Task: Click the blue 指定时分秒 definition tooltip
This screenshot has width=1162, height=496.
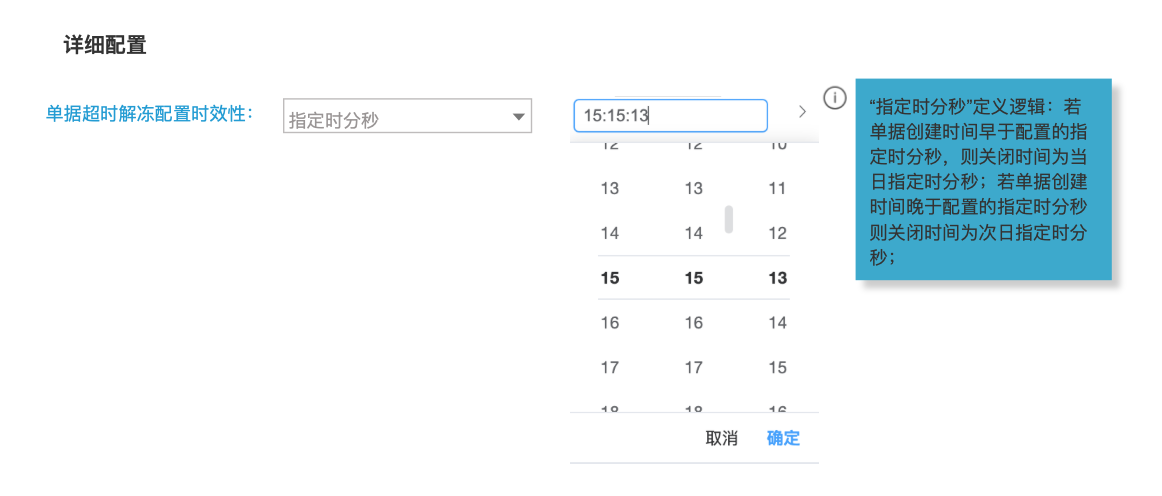Action: [x=983, y=179]
